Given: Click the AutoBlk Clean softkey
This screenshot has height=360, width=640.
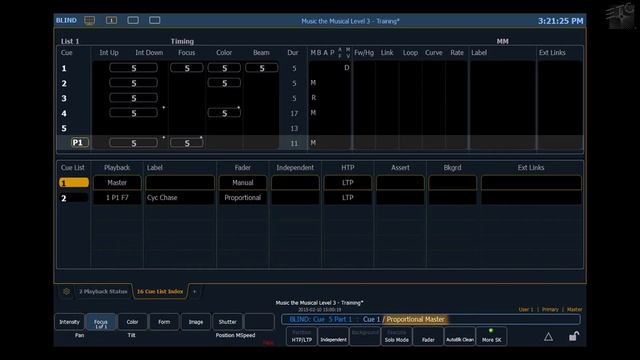Looking at the screenshot, I should pyautogui.click(x=460, y=336).
